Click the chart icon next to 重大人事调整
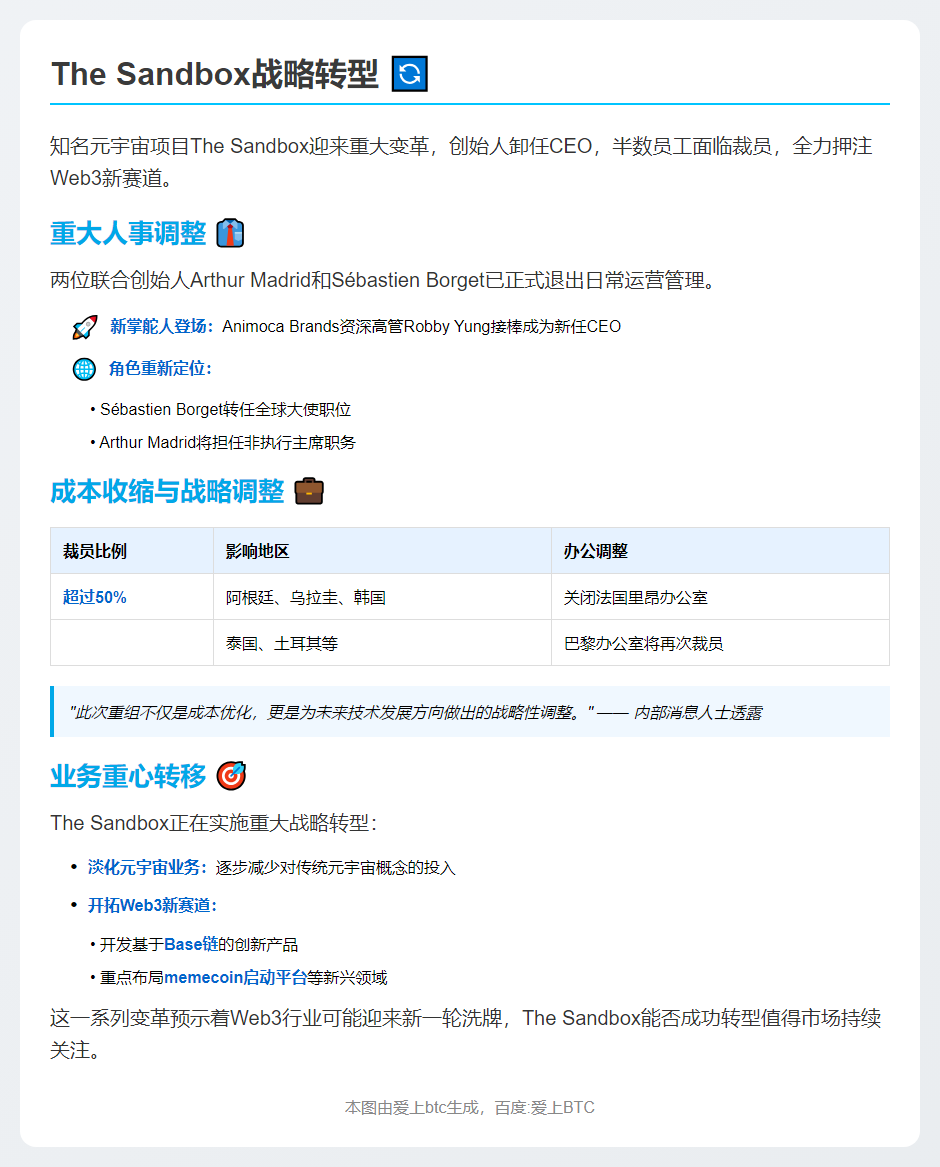 tap(232, 233)
